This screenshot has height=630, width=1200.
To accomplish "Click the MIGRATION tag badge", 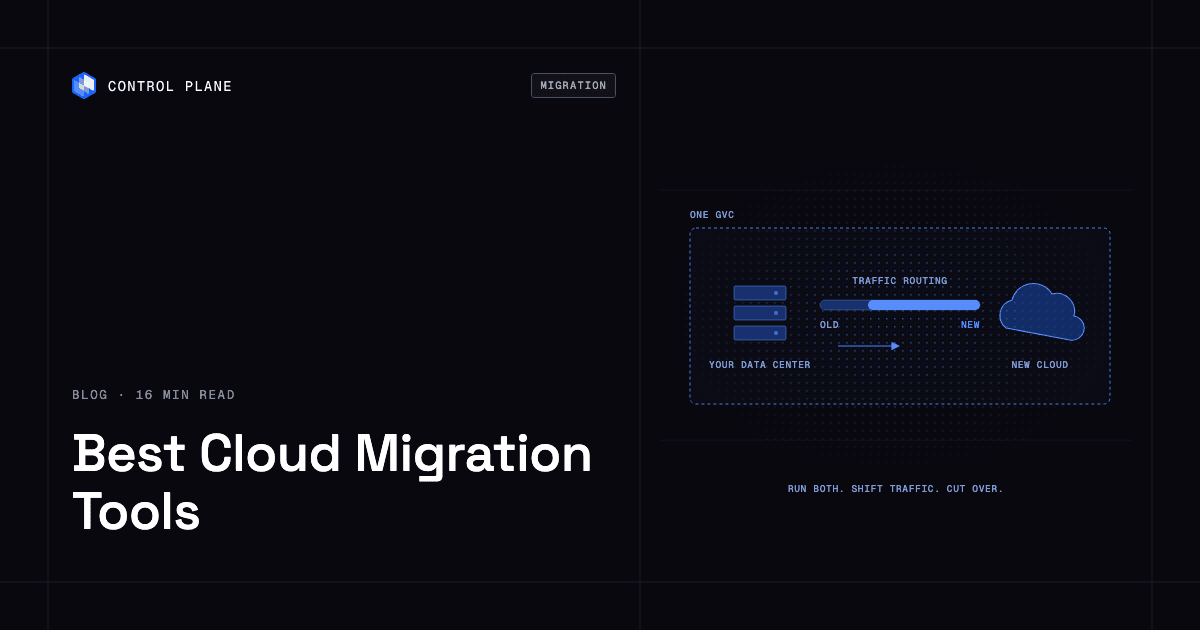I will click(x=573, y=86).
